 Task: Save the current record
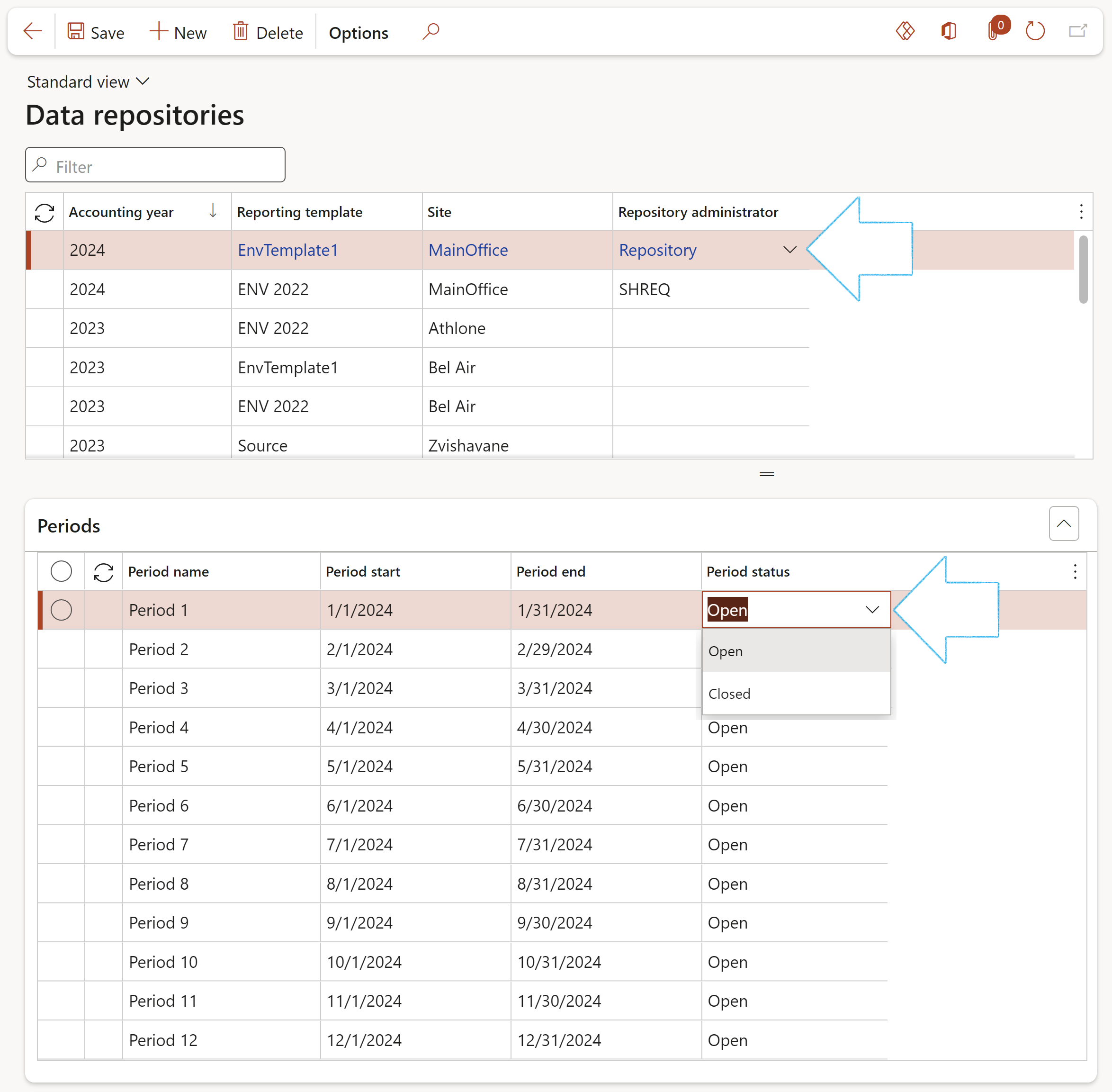click(x=96, y=32)
